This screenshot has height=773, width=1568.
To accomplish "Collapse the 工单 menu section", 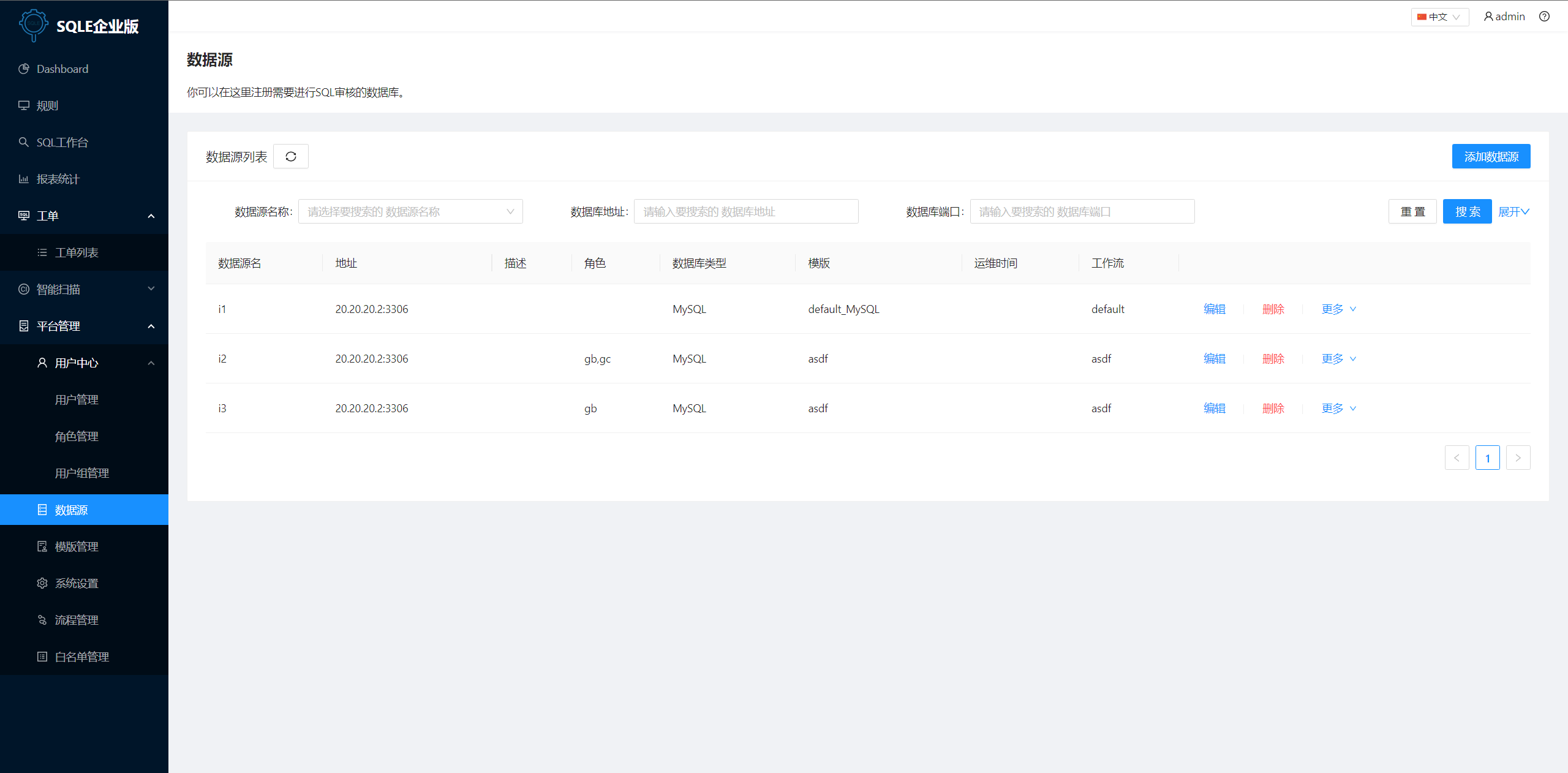I will (x=84, y=216).
